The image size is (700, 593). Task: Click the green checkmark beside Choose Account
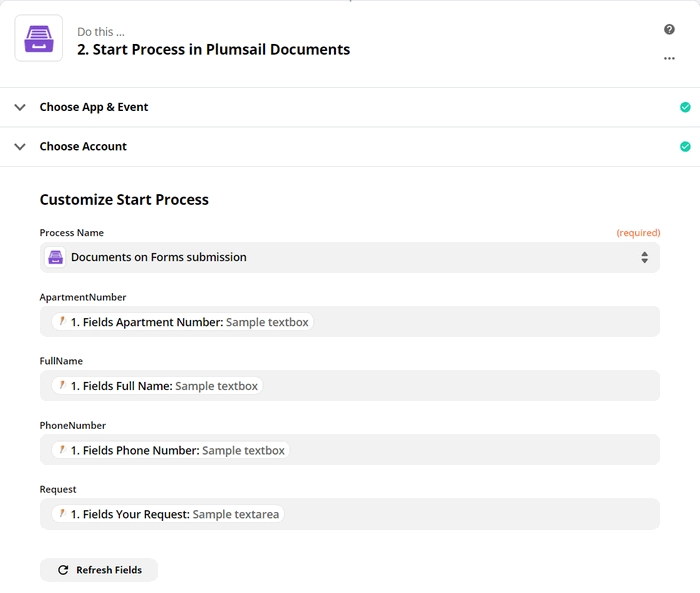[x=685, y=146]
